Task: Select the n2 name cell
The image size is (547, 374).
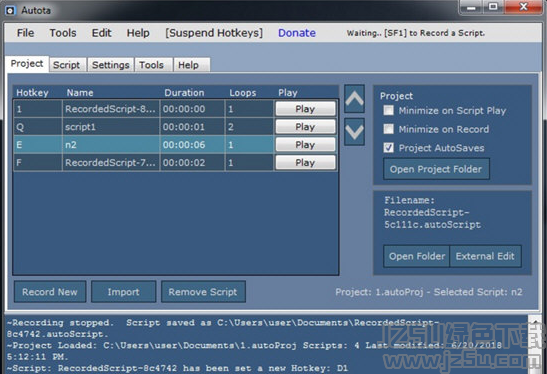Action: click(111, 145)
